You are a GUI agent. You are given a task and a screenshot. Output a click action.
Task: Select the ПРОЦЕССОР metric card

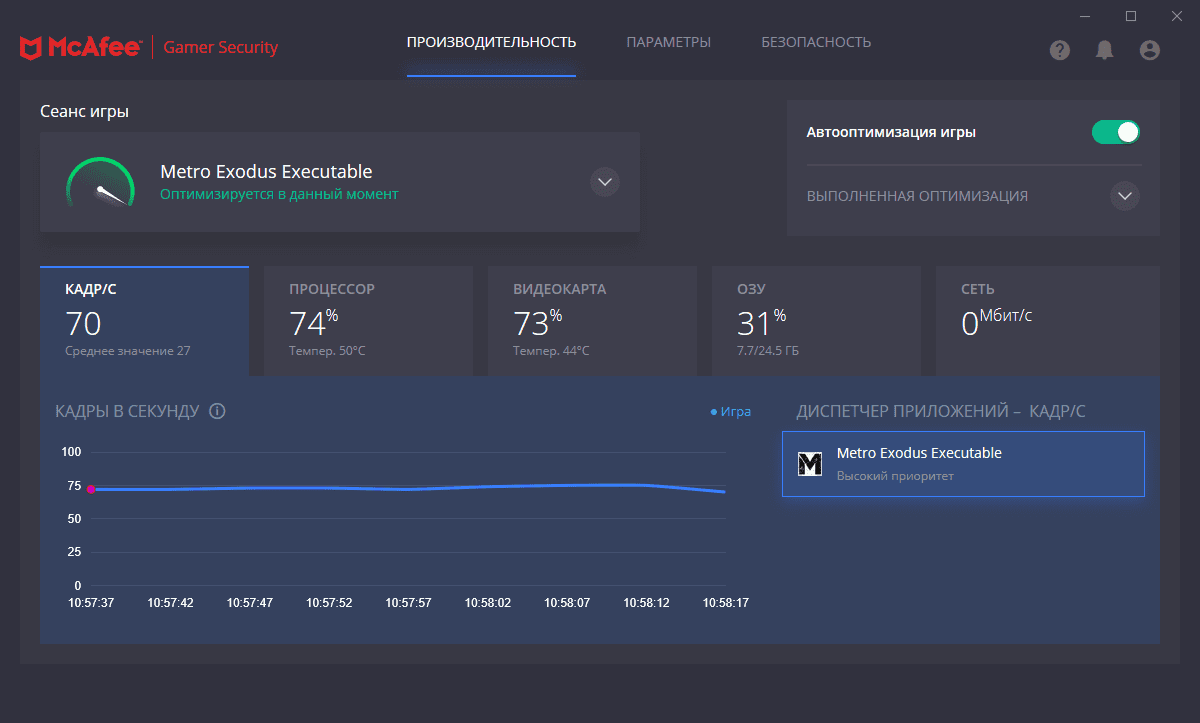tap(368, 321)
